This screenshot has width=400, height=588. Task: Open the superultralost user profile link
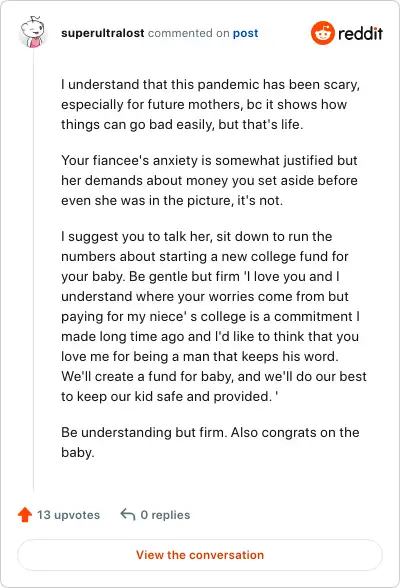point(103,33)
